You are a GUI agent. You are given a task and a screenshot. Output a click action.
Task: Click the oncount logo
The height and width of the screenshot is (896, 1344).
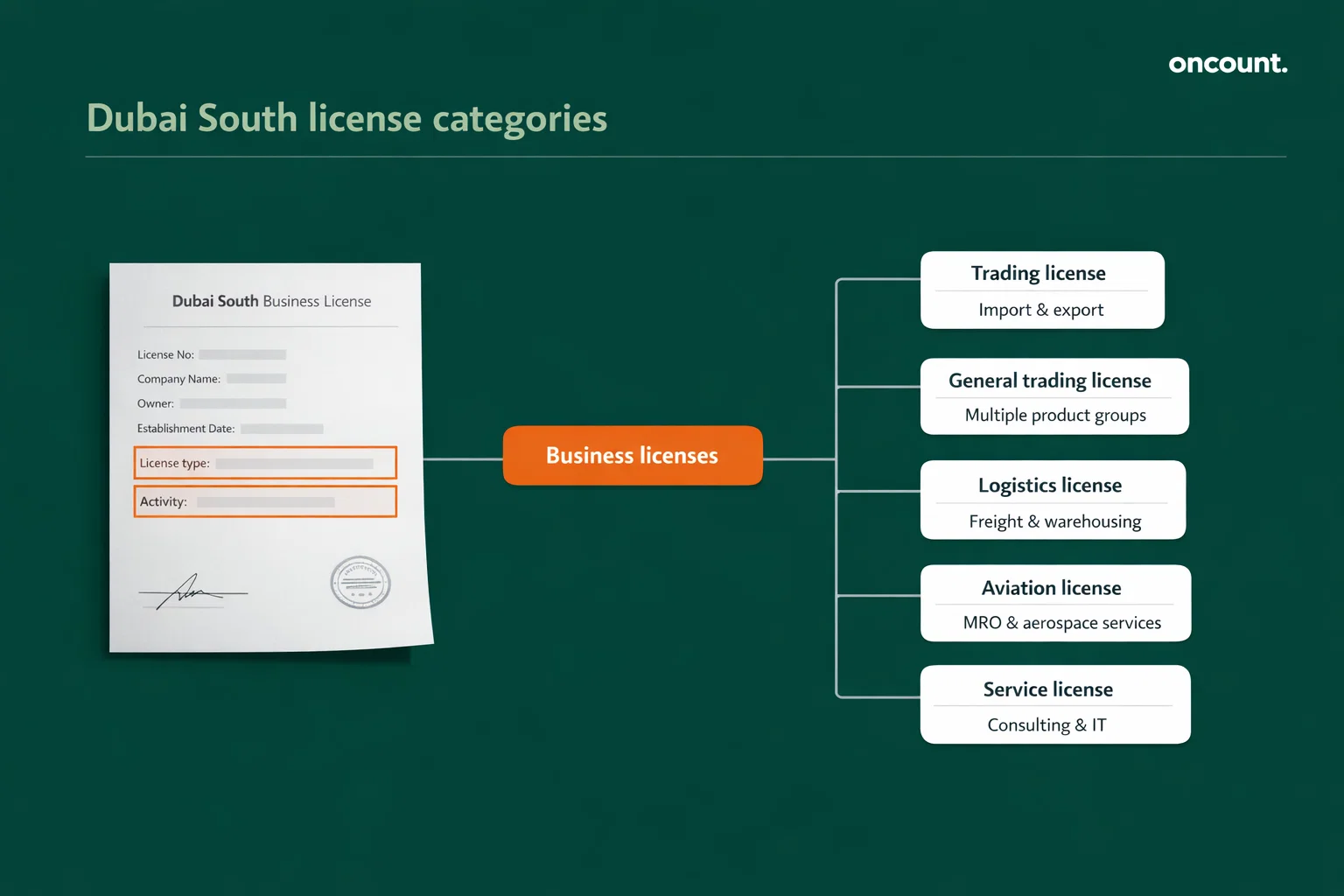(1227, 63)
